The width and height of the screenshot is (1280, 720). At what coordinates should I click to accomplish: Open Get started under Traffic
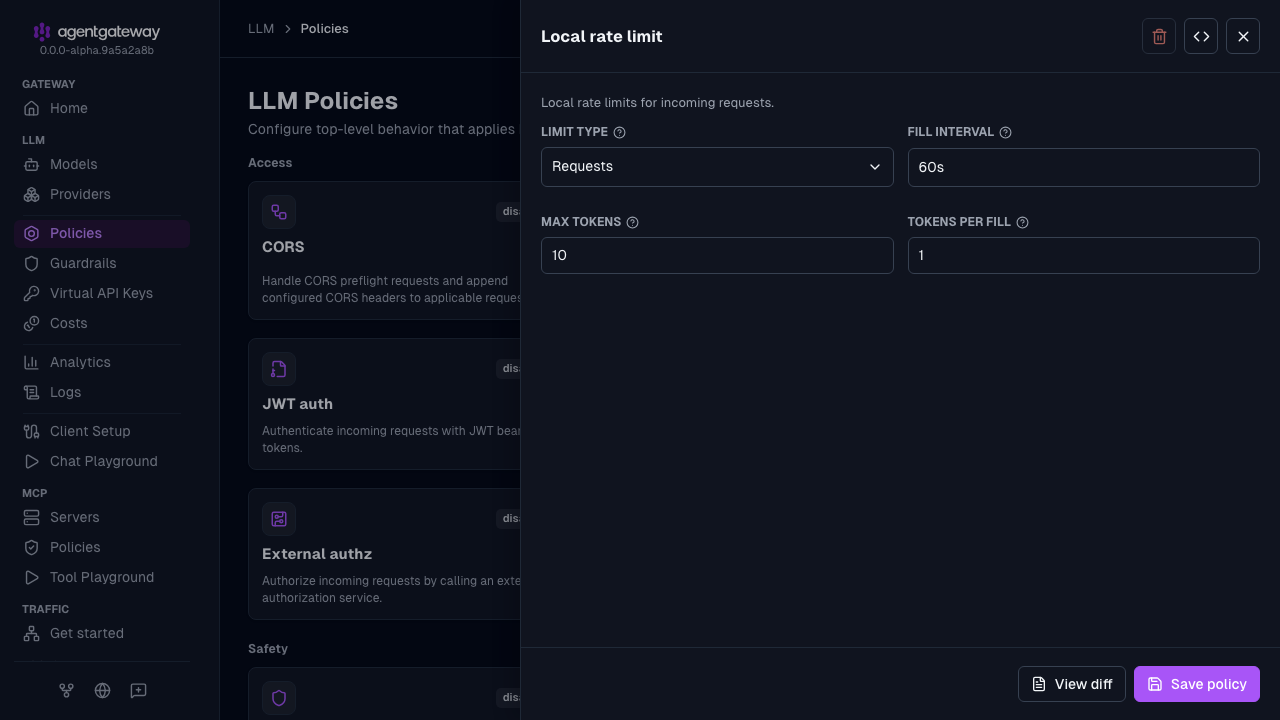[x=102, y=633]
